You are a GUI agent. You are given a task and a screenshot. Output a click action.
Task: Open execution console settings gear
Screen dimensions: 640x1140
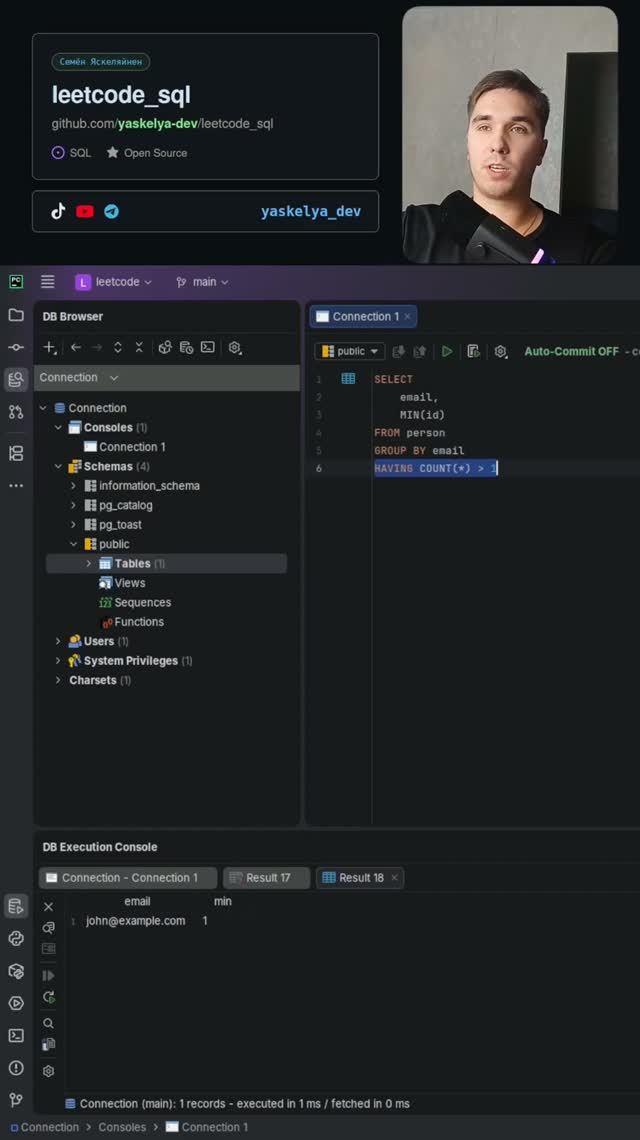point(49,1071)
